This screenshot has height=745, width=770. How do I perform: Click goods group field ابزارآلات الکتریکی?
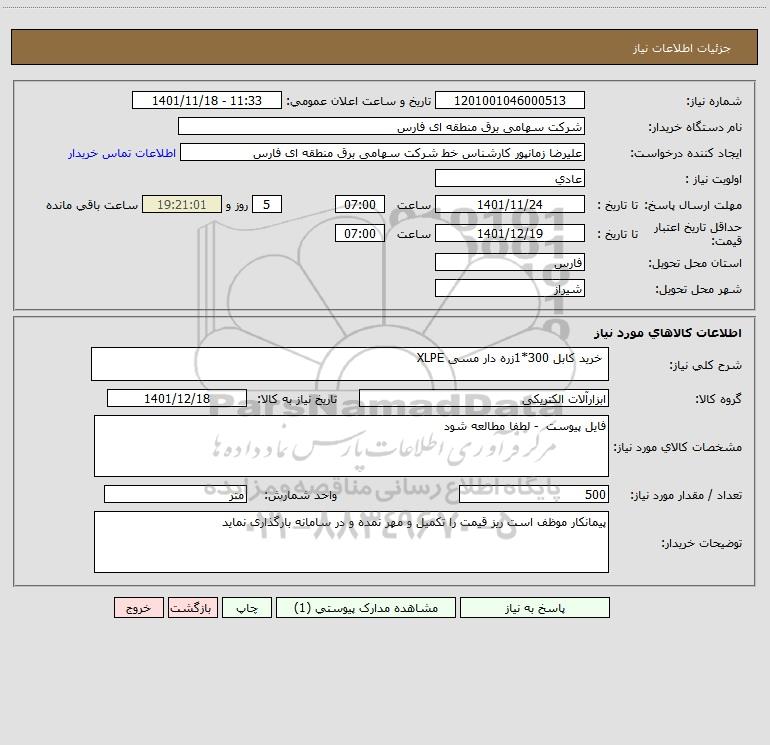tap(484, 398)
